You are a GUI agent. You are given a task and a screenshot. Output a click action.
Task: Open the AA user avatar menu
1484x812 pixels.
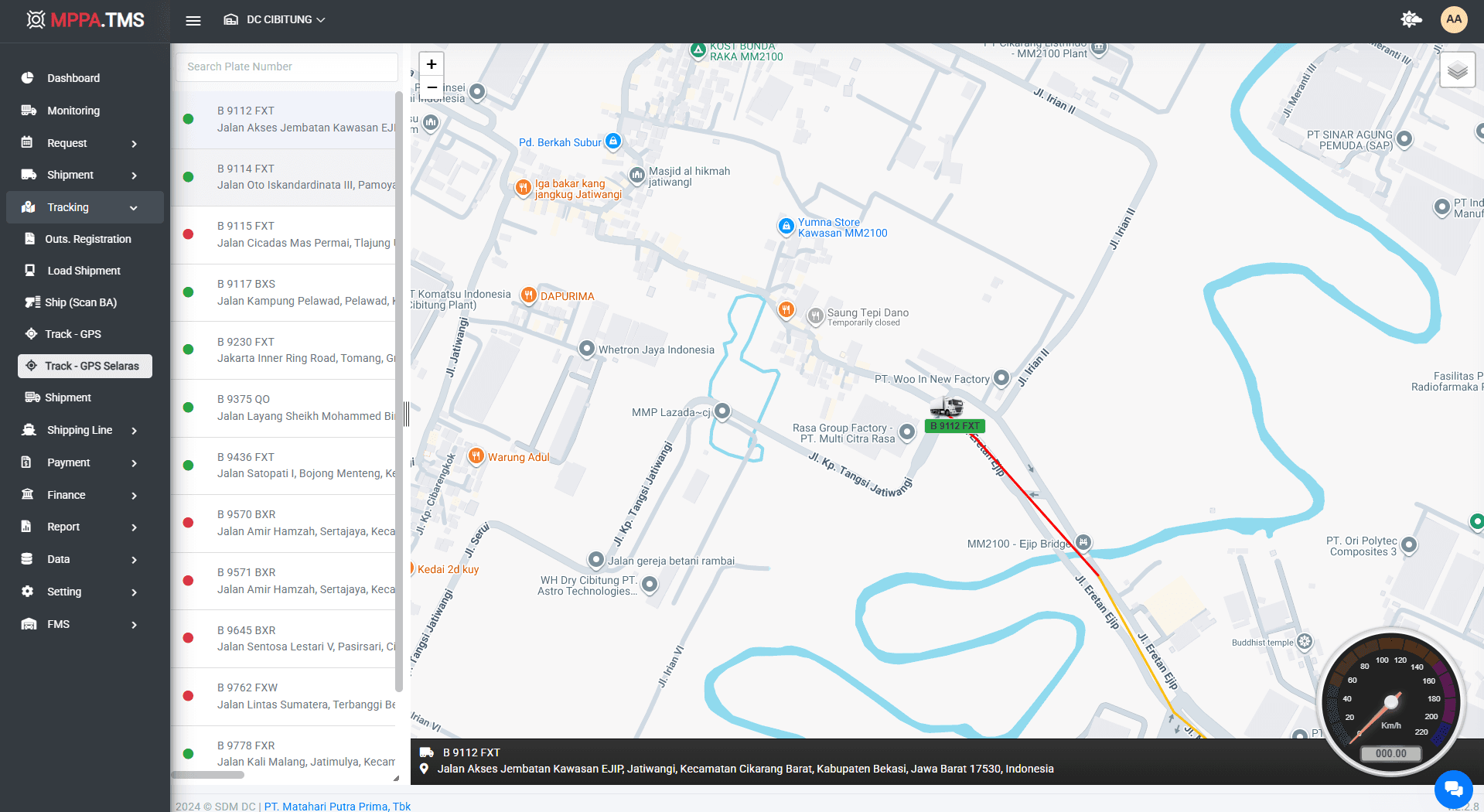tap(1454, 19)
